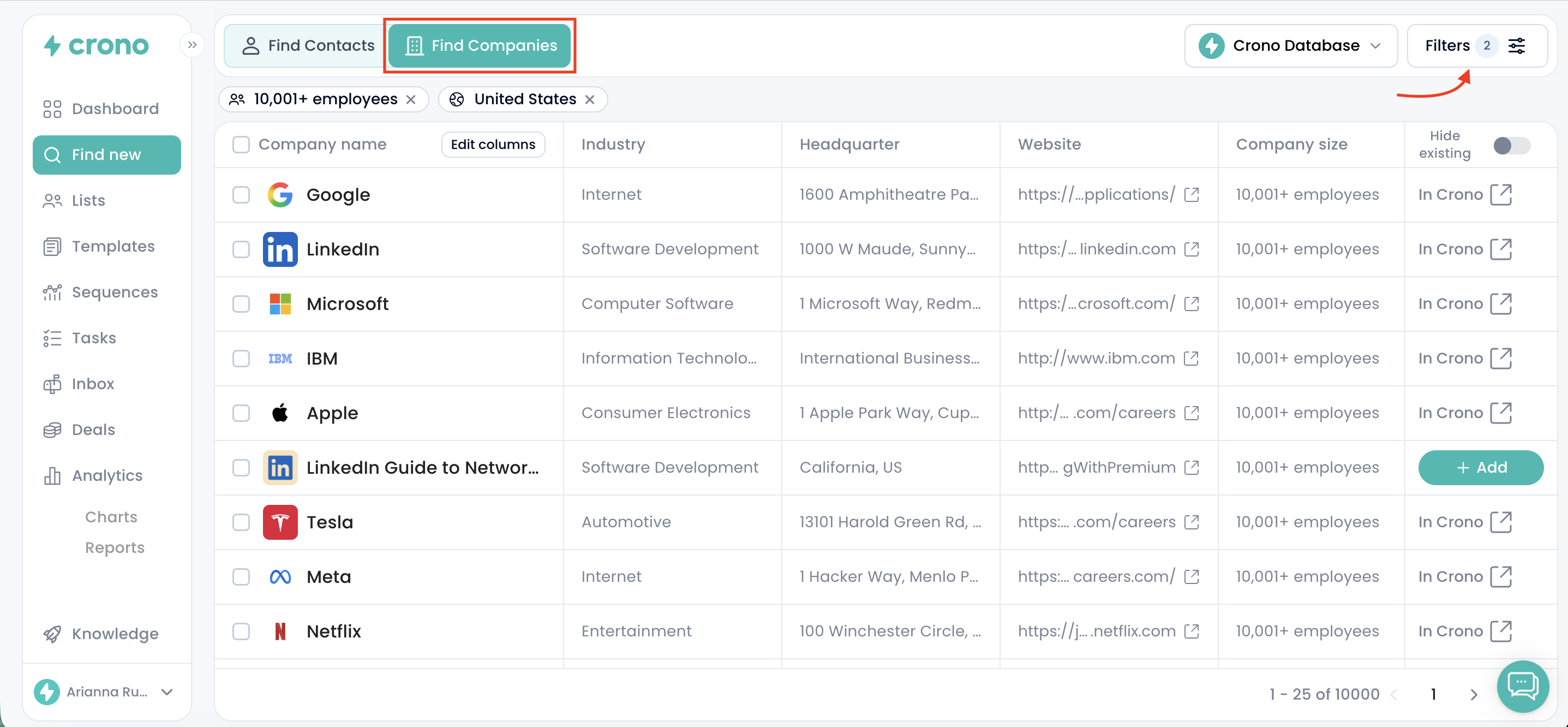The width and height of the screenshot is (1568, 727).
Task: Open LinkedIn website external link icon
Action: click(1191, 249)
